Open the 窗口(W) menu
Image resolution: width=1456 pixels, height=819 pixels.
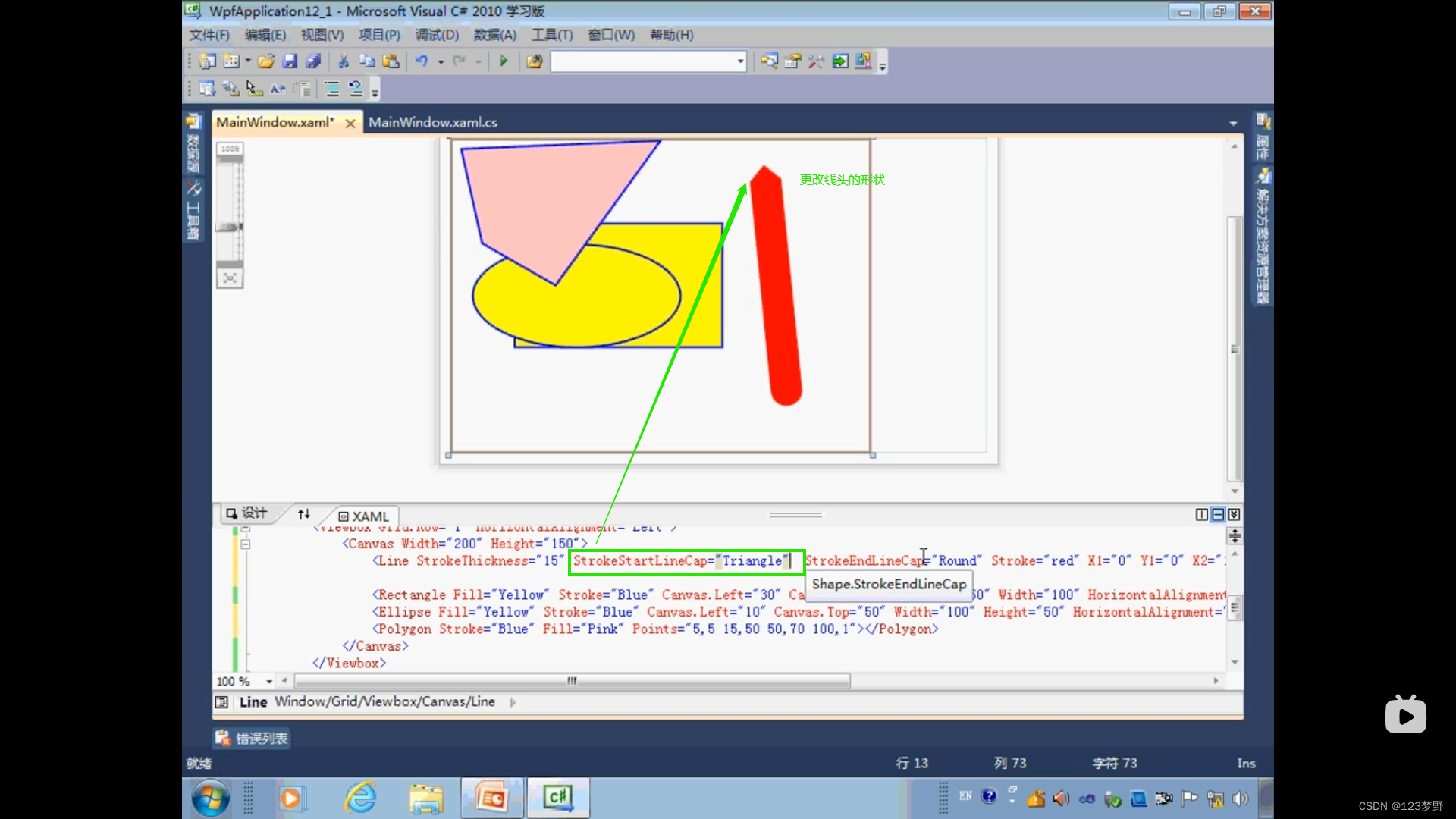(x=611, y=35)
